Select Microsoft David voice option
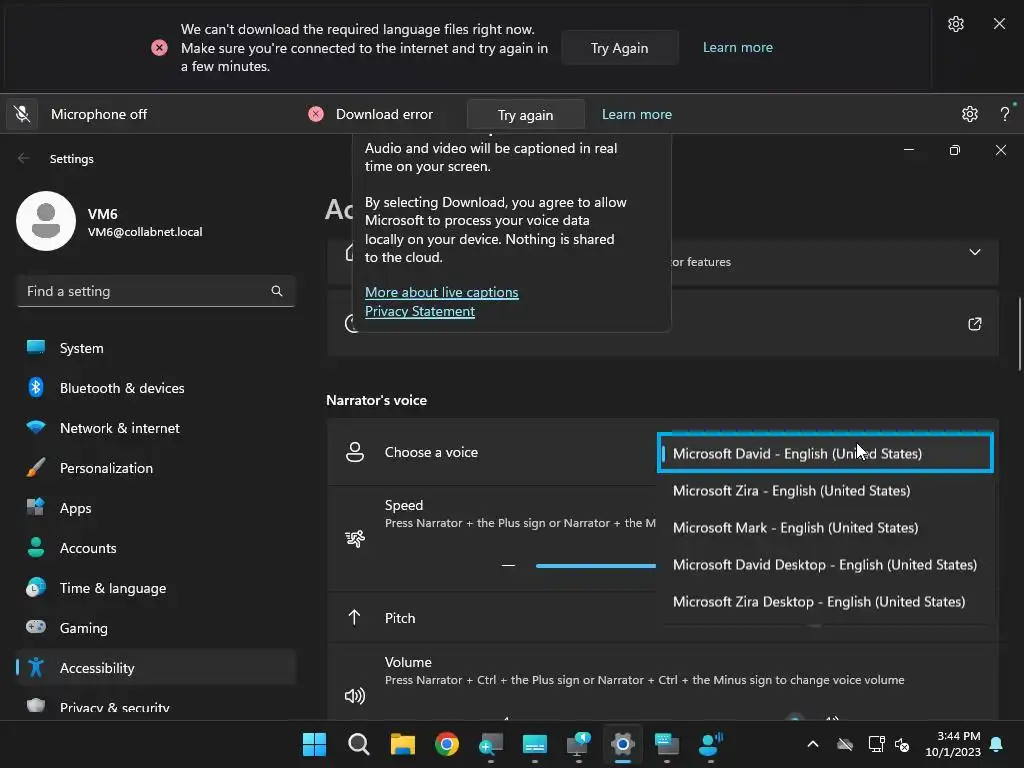 [825, 453]
